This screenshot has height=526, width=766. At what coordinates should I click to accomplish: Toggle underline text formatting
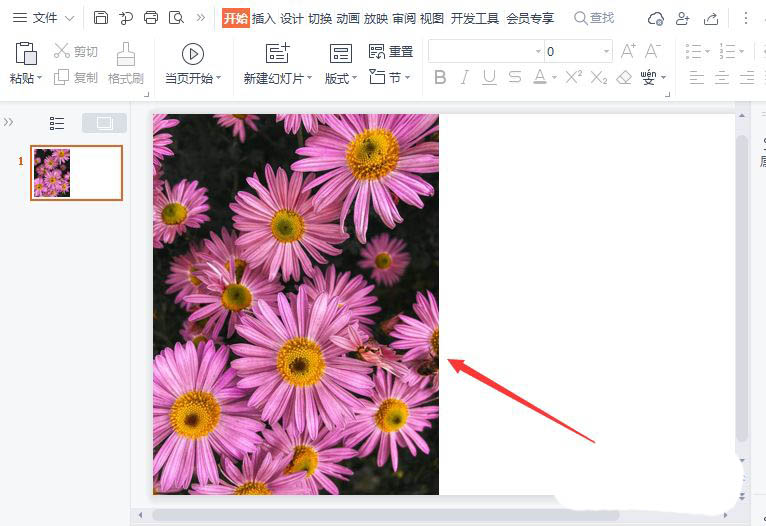click(489, 77)
